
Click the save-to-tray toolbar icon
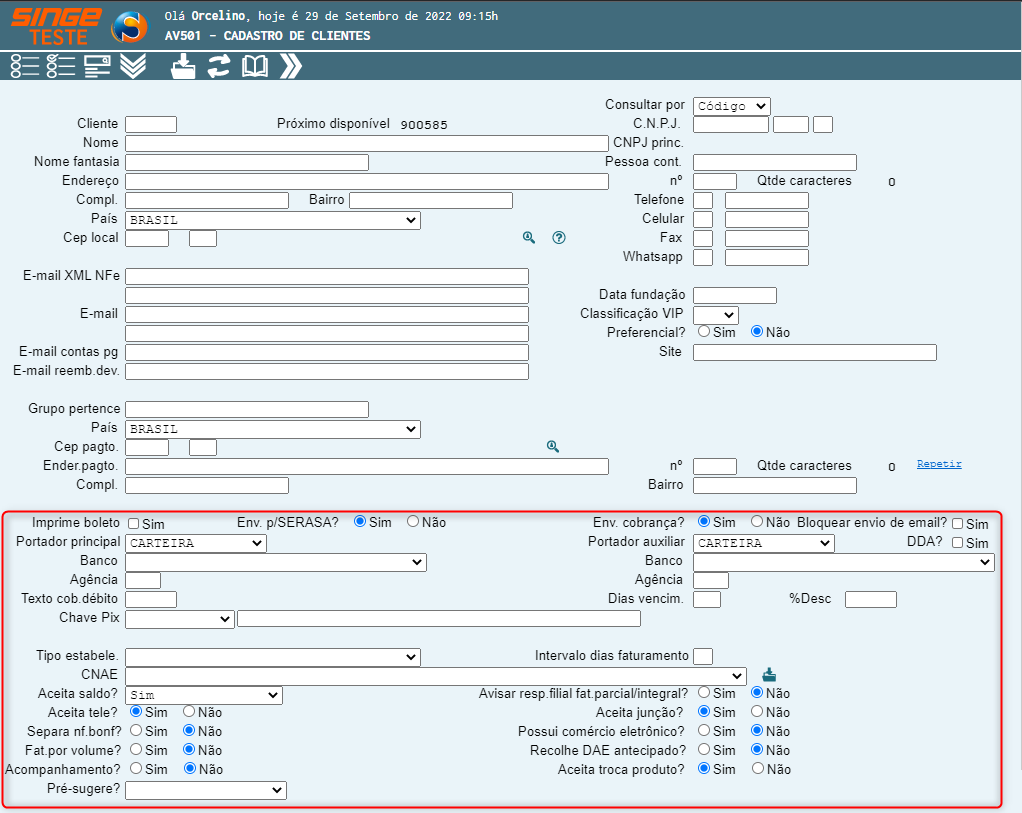183,67
